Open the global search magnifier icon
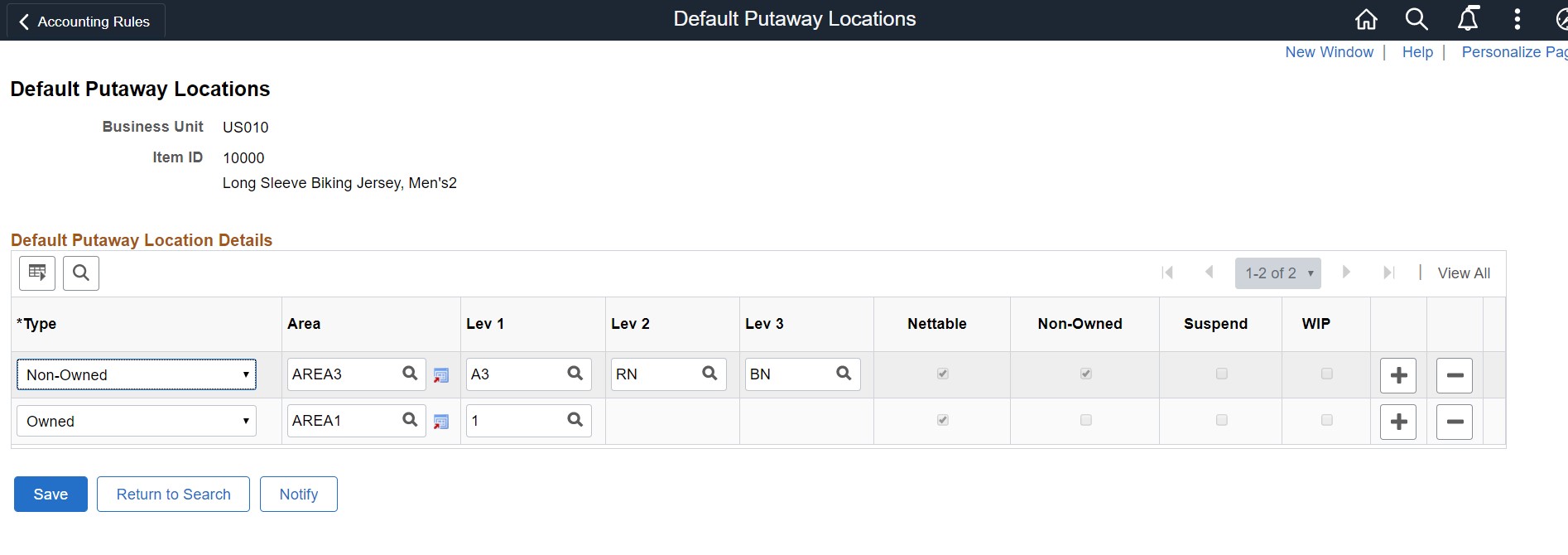The image size is (1568, 555). 1416,19
